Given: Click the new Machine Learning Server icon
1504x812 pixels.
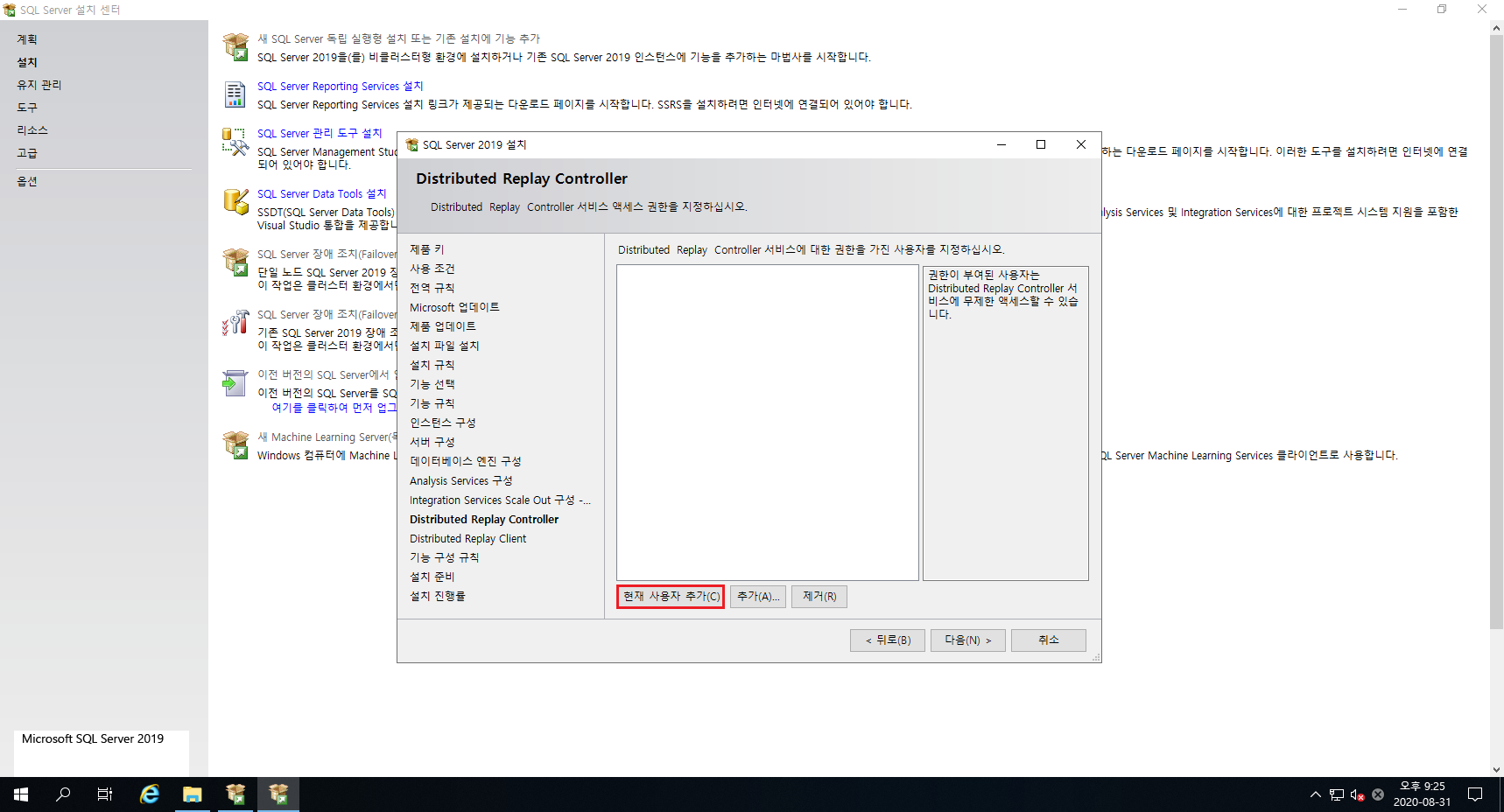Looking at the screenshot, I should coord(235,445).
